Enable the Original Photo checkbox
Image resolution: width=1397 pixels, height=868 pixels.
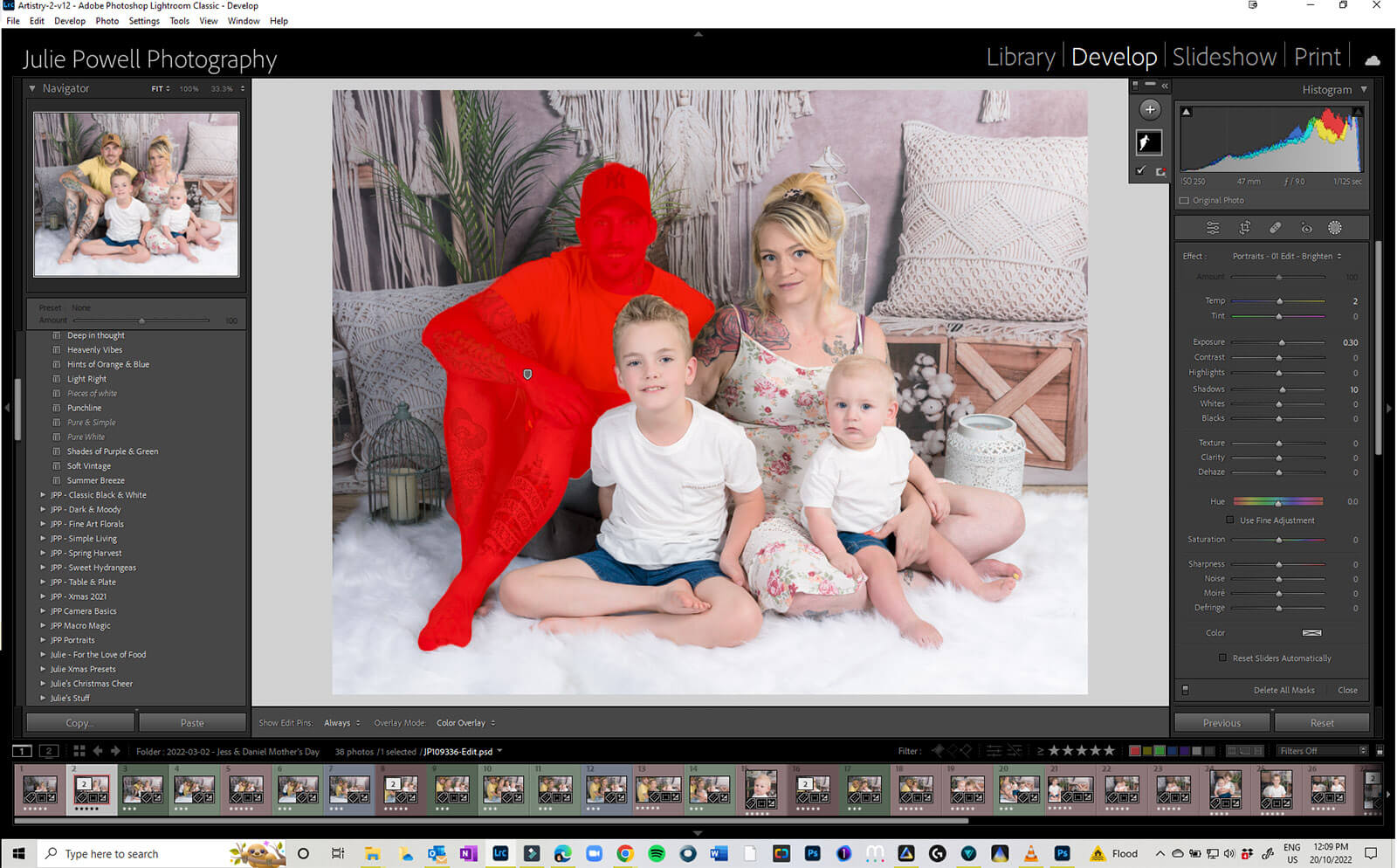[x=1185, y=201]
